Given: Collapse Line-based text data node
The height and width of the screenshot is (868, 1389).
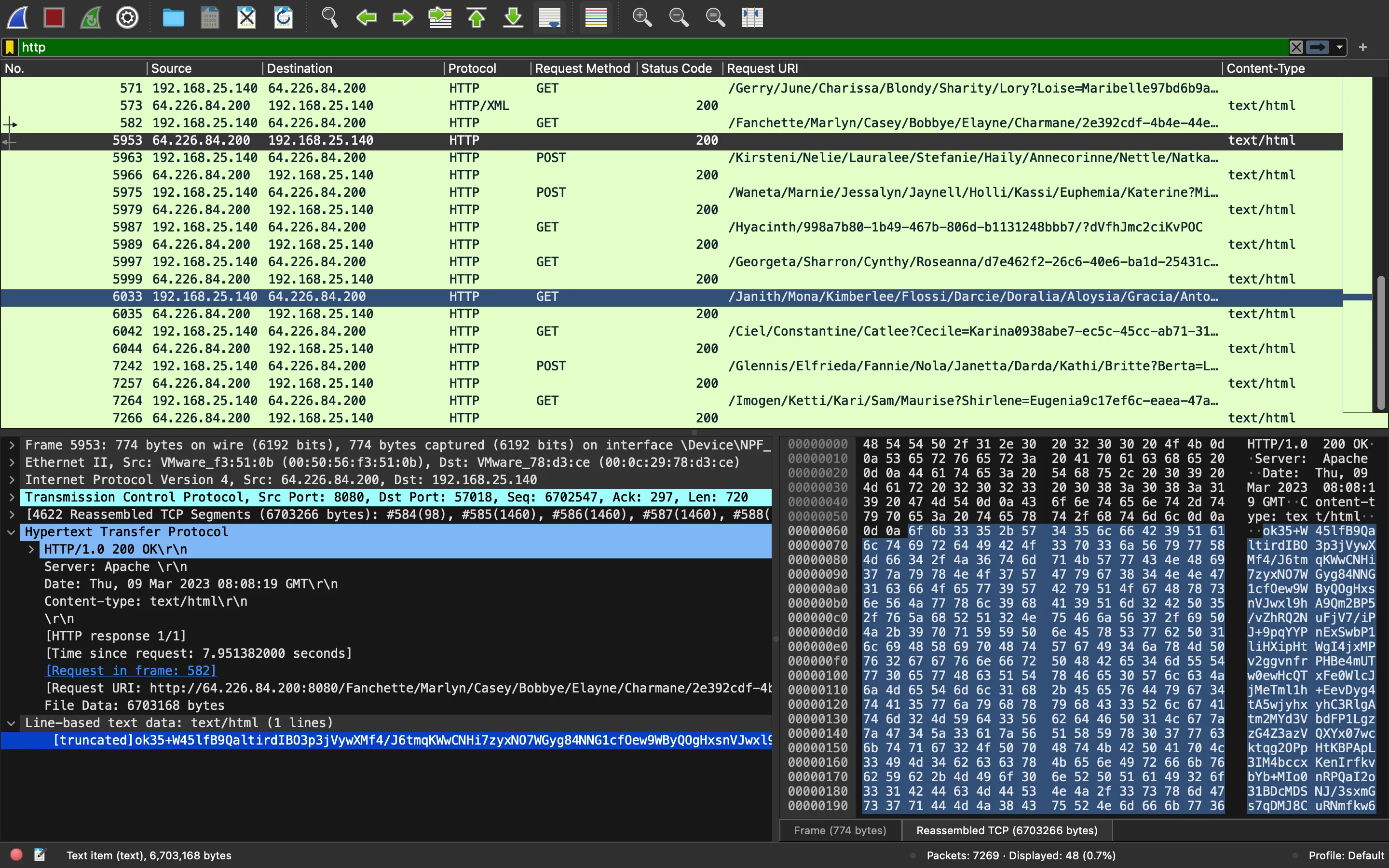Looking at the screenshot, I should [x=12, y=723].
